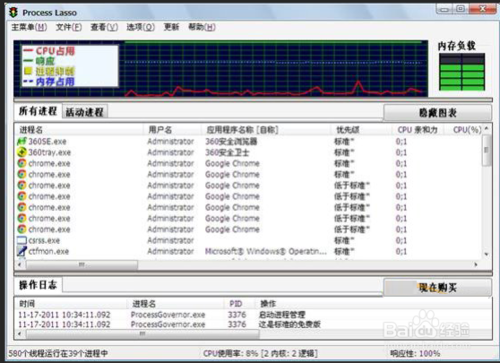Click the log 时间 column header
Viewport: 500px width, 363px height.
(71, 304)
